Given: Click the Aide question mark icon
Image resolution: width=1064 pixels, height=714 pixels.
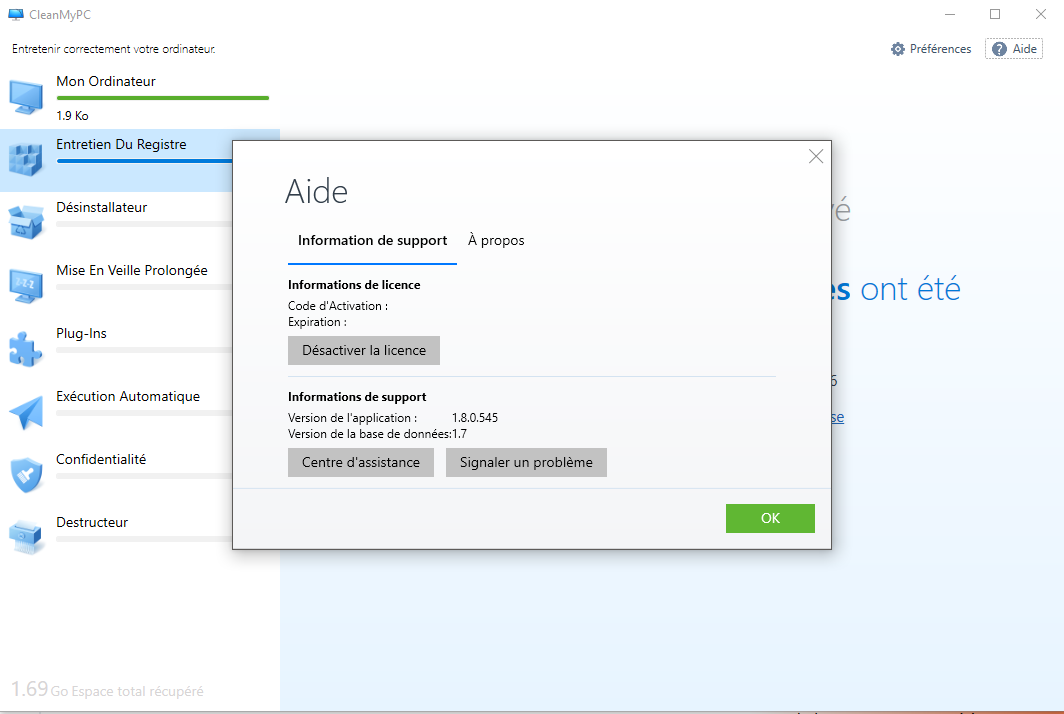Looking at the screenshot, I should tap(1000, 49).
